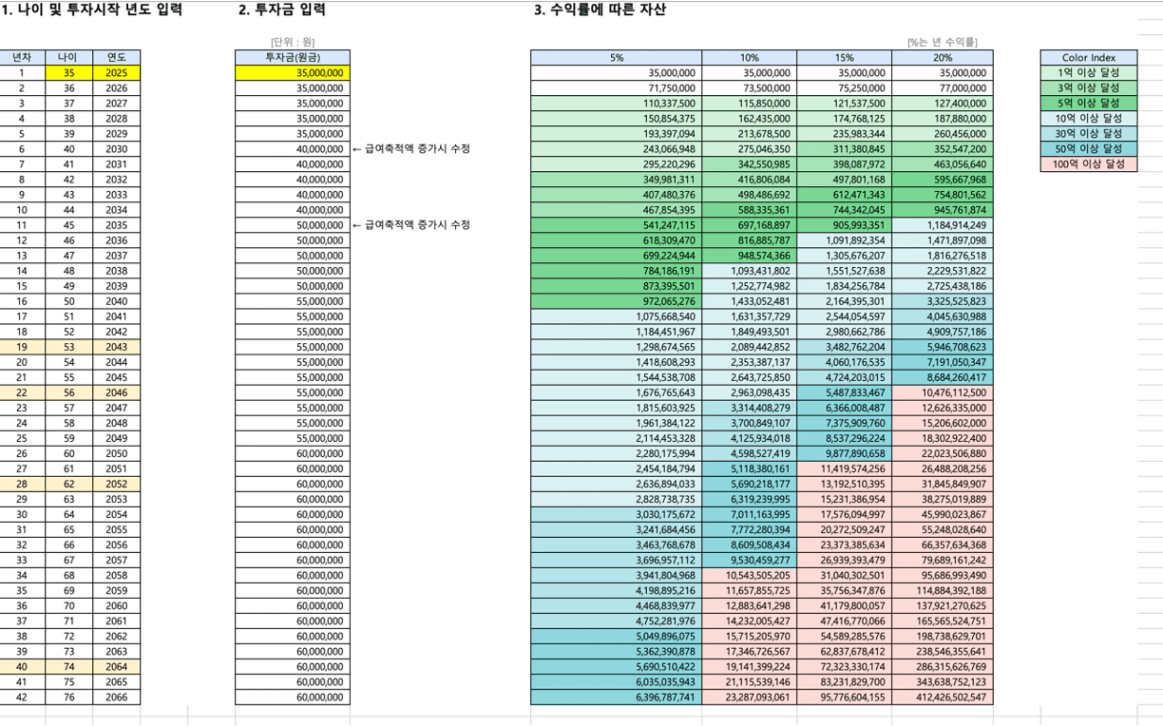The image size is (1163, 726).
Task: Select the 20% column cell 77,000,000
Action: tap(942, 88)
